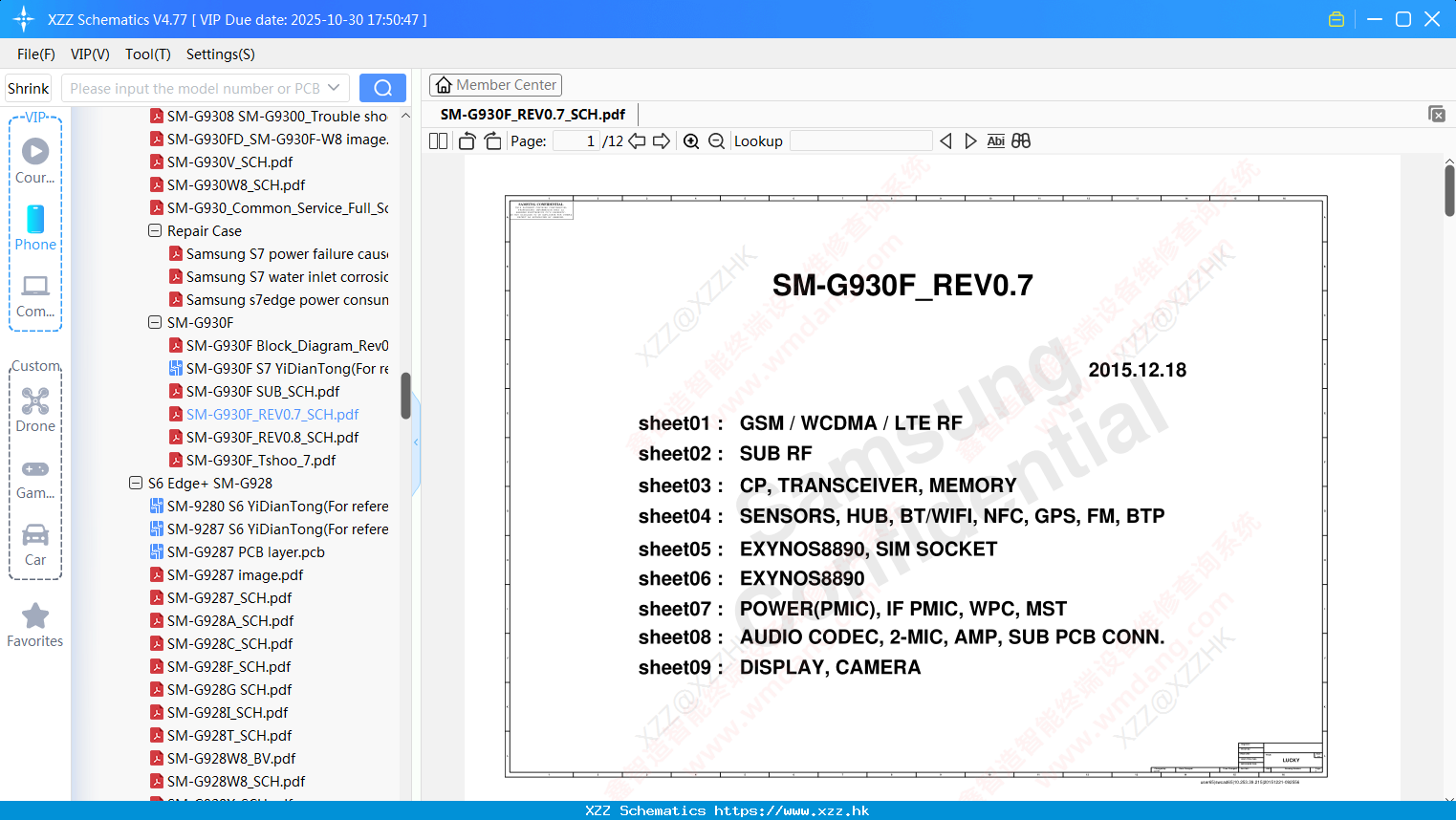
Task: Rotate page counterclockwise
Action: 467,140
